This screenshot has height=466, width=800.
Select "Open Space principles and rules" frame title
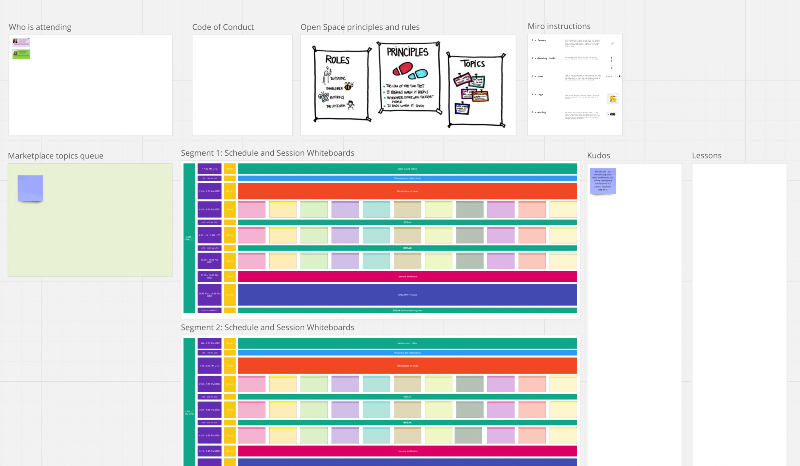tap(359, 27)
